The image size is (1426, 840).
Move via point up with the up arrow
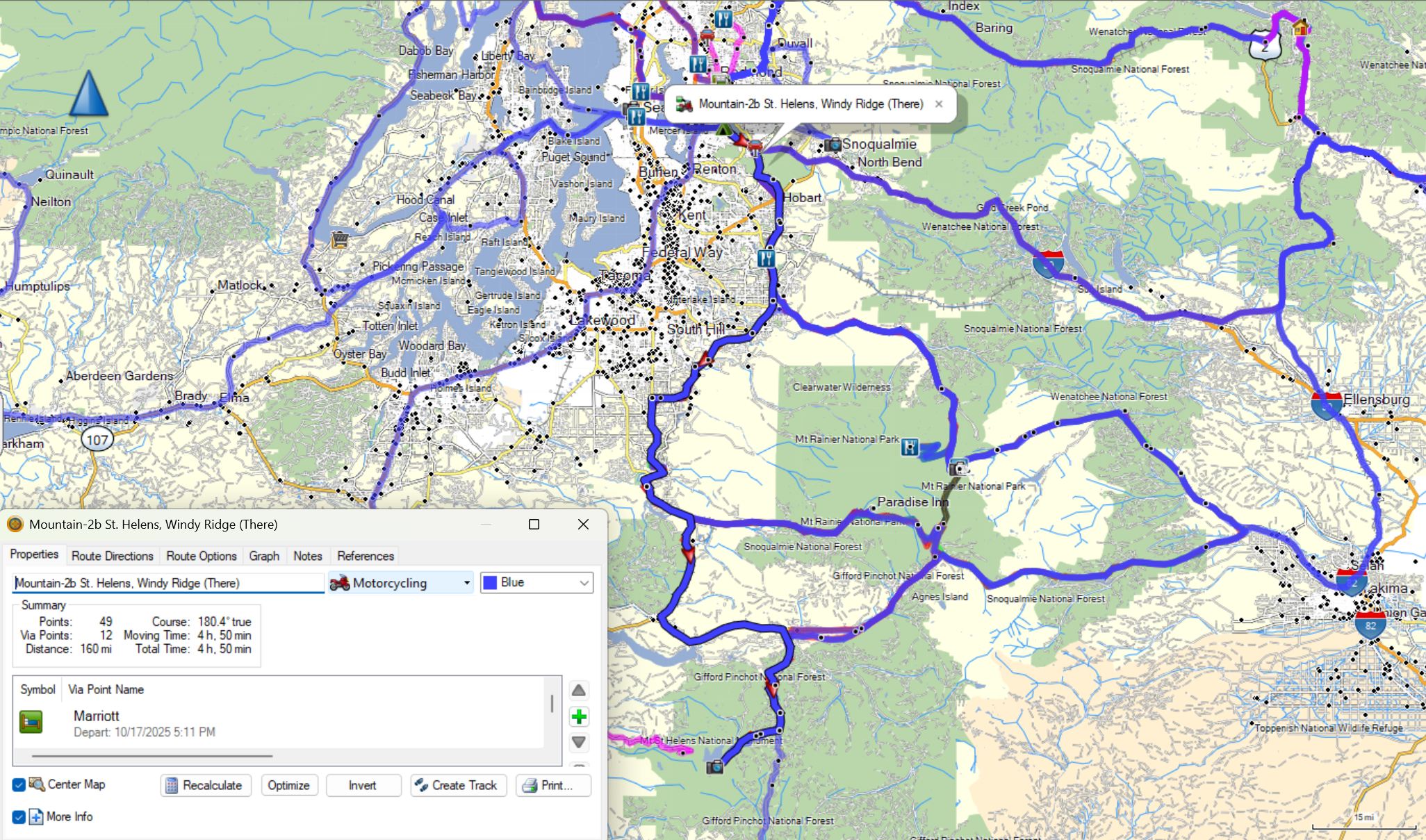[579, 691]
